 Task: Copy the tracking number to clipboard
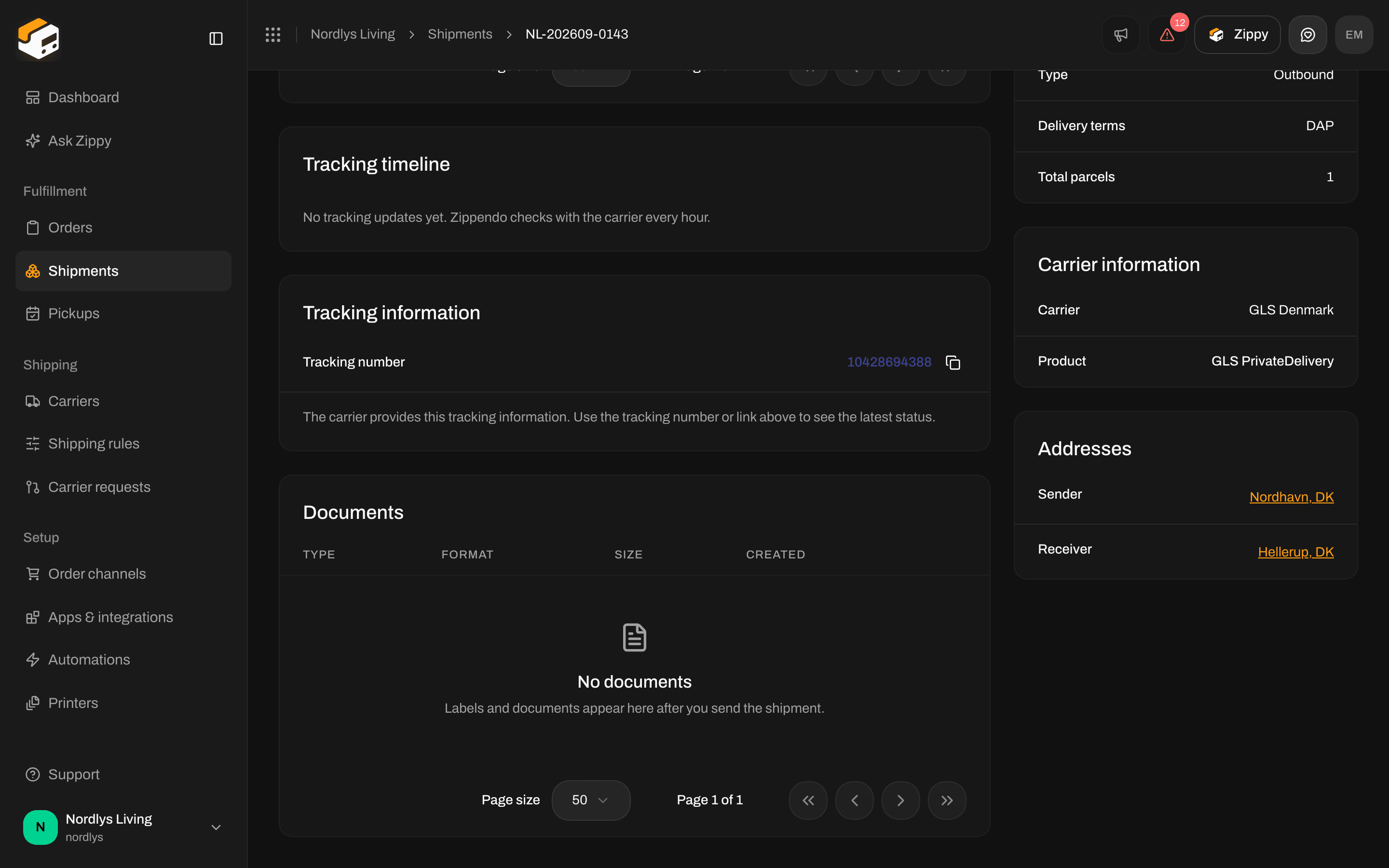coord(953,362)
